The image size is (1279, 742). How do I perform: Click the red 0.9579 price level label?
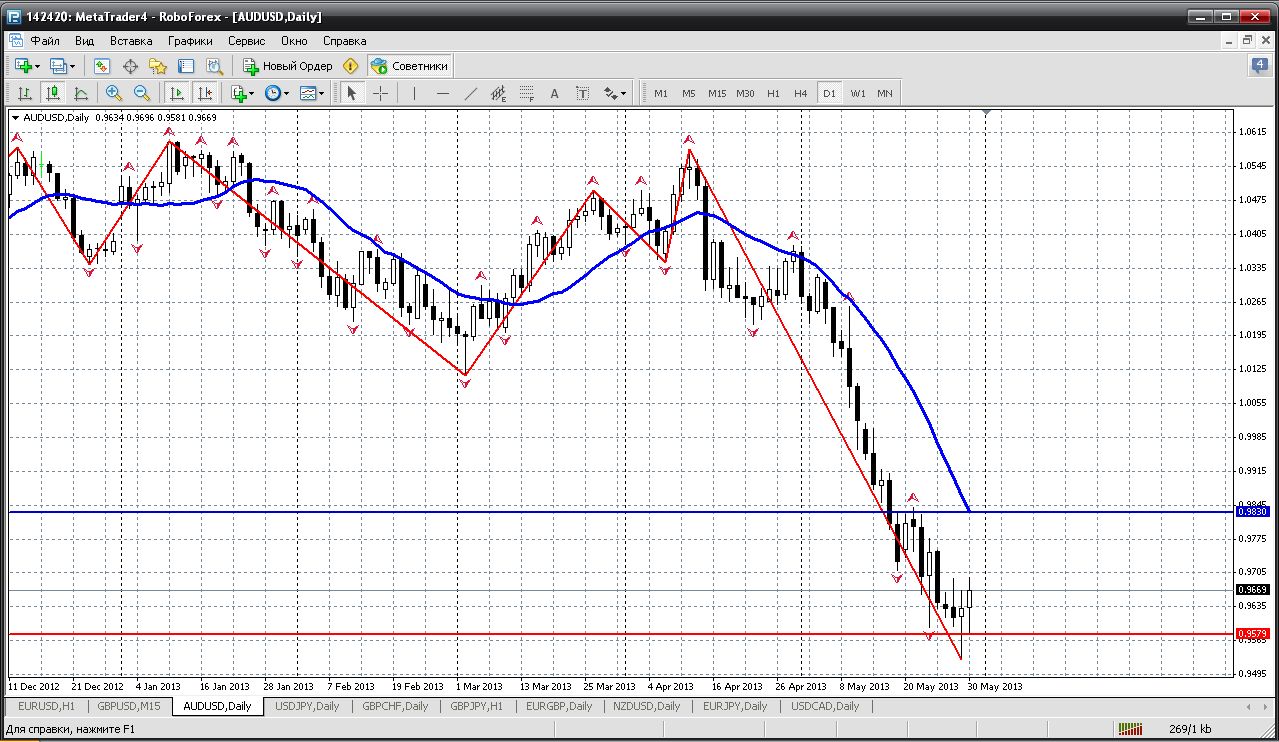pyautogui.click(x=1252, y=634)
